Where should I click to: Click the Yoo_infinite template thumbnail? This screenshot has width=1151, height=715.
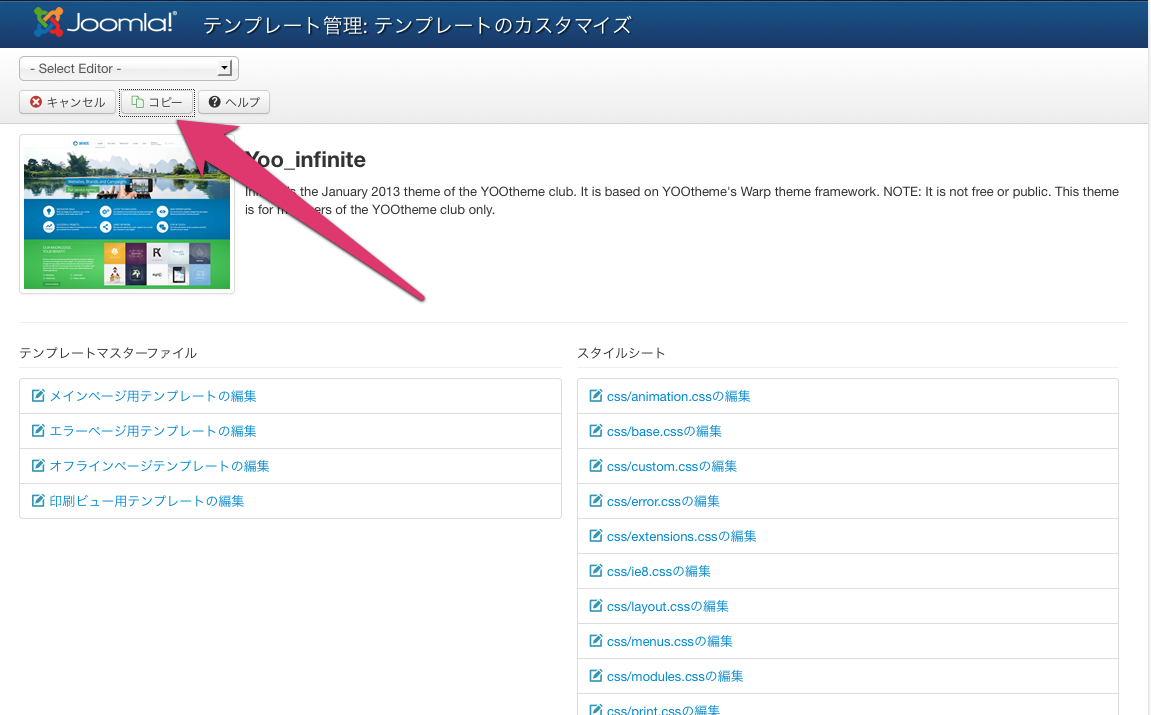tap(126, 213)
